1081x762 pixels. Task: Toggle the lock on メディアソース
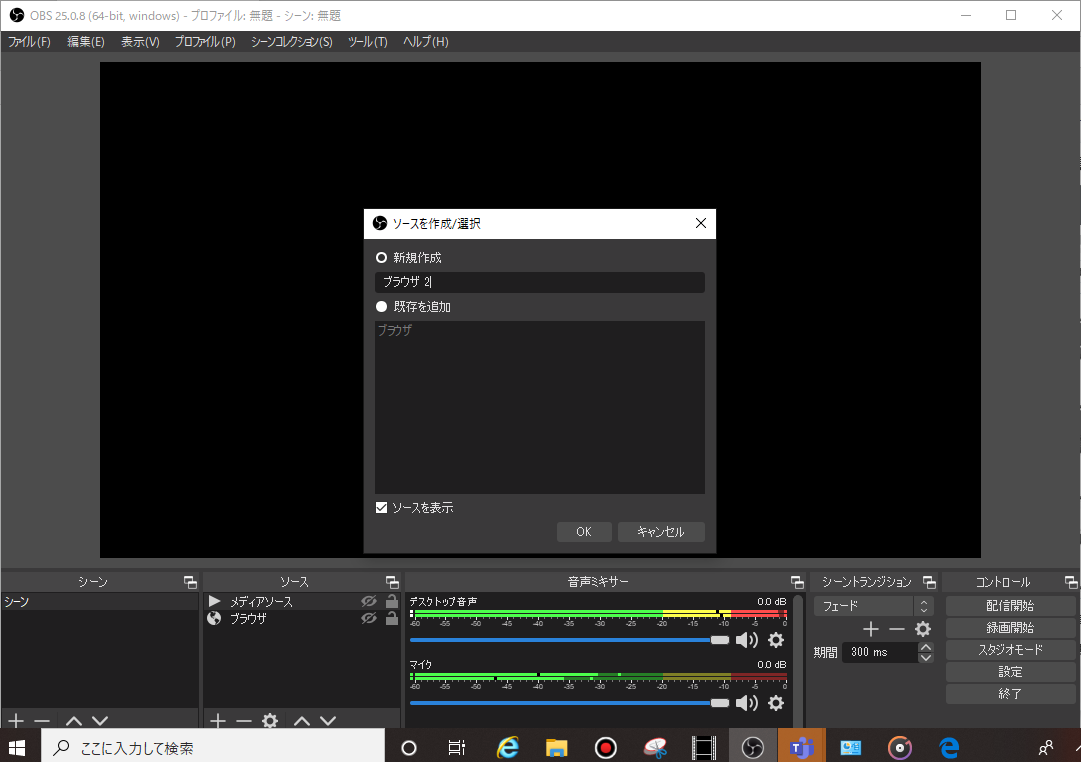pyautogui.click(x=392, y=601)
